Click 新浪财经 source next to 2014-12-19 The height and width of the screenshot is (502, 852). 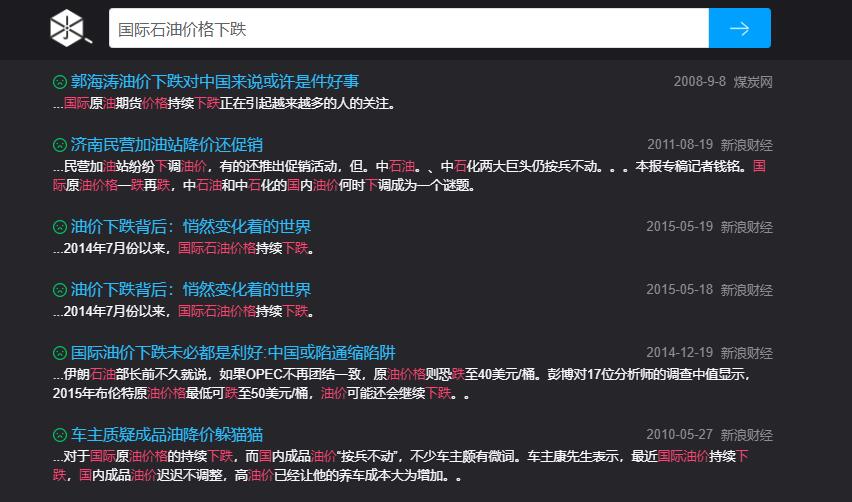[x=747, y=353]
